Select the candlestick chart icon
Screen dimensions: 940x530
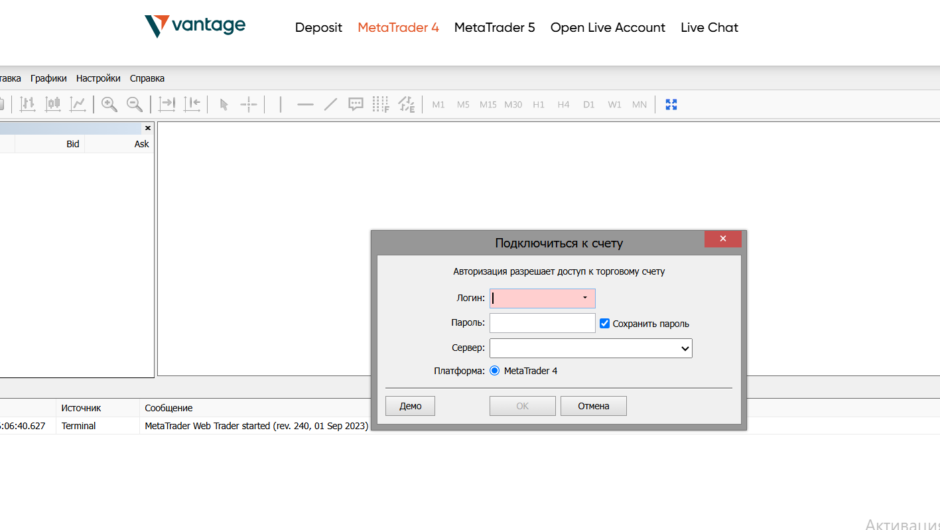(53, 104)
